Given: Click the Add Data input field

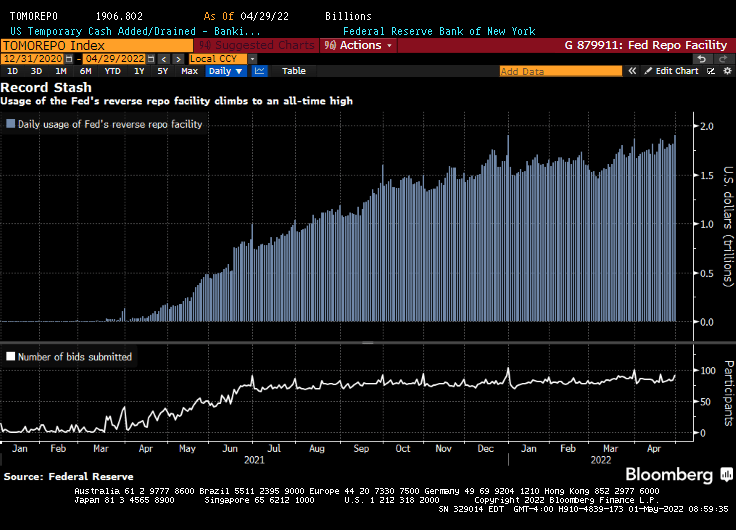Looking at the screenshot, I should click(x=560, y=72).
